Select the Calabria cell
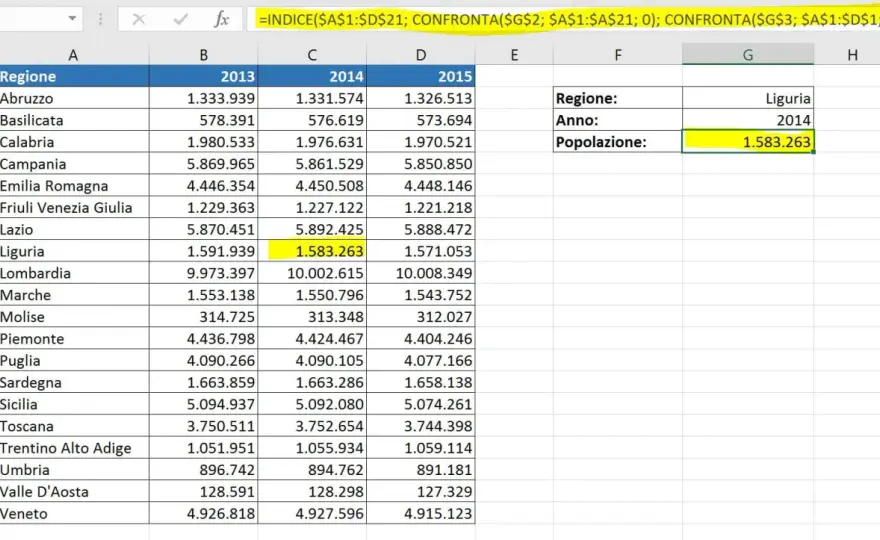The image size is (880, 540). pos(75,142)
